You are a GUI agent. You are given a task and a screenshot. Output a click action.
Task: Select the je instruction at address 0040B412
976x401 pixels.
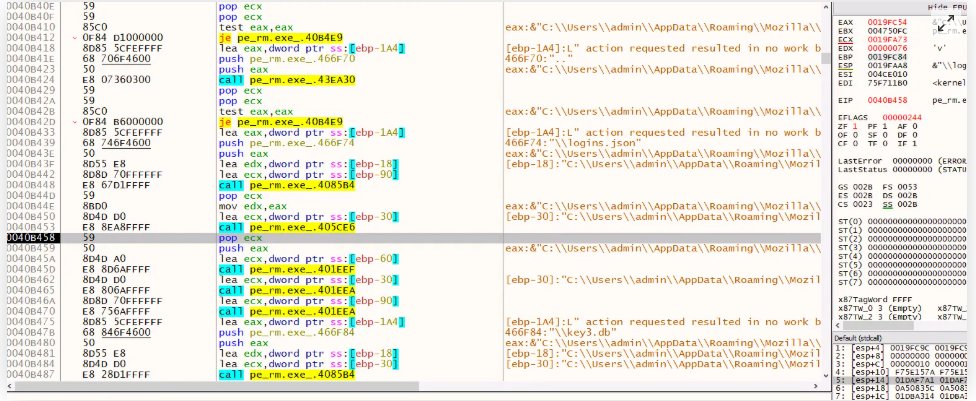tap(281, 37)
